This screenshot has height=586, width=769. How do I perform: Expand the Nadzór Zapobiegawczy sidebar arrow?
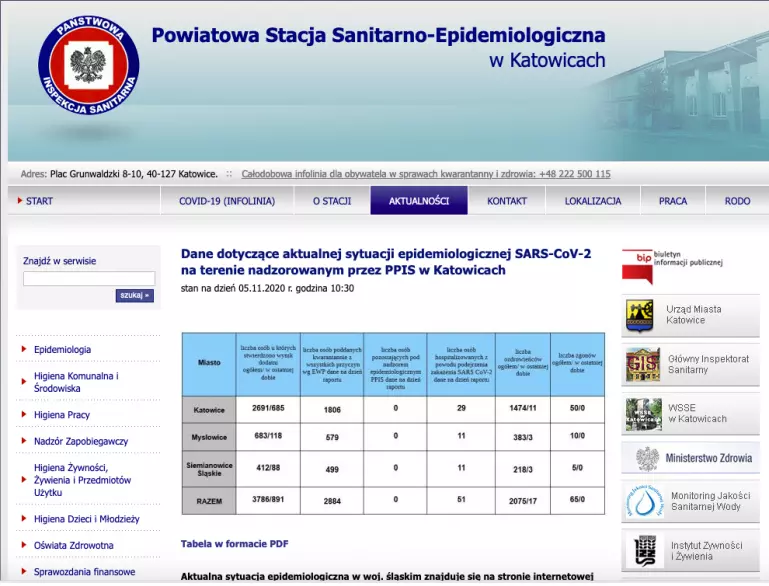24,441
